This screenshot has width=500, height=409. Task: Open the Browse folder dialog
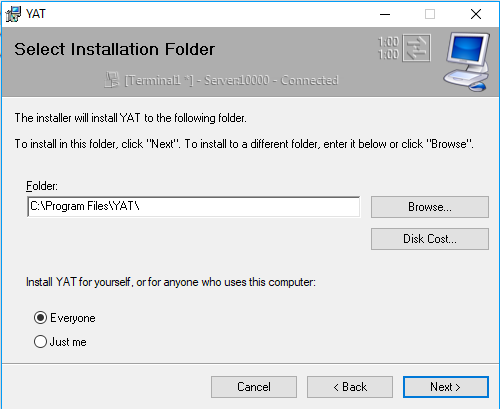click(430, 207)
